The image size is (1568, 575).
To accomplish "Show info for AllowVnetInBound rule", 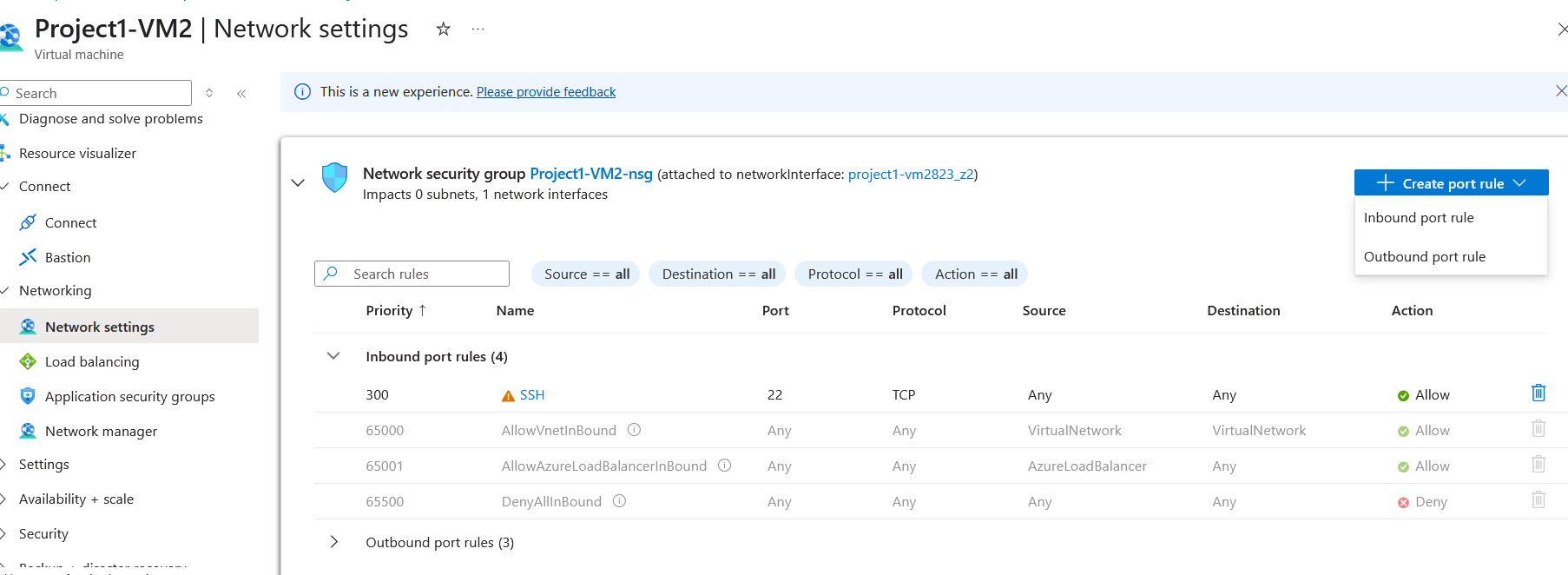I will [x=634, y=430].
